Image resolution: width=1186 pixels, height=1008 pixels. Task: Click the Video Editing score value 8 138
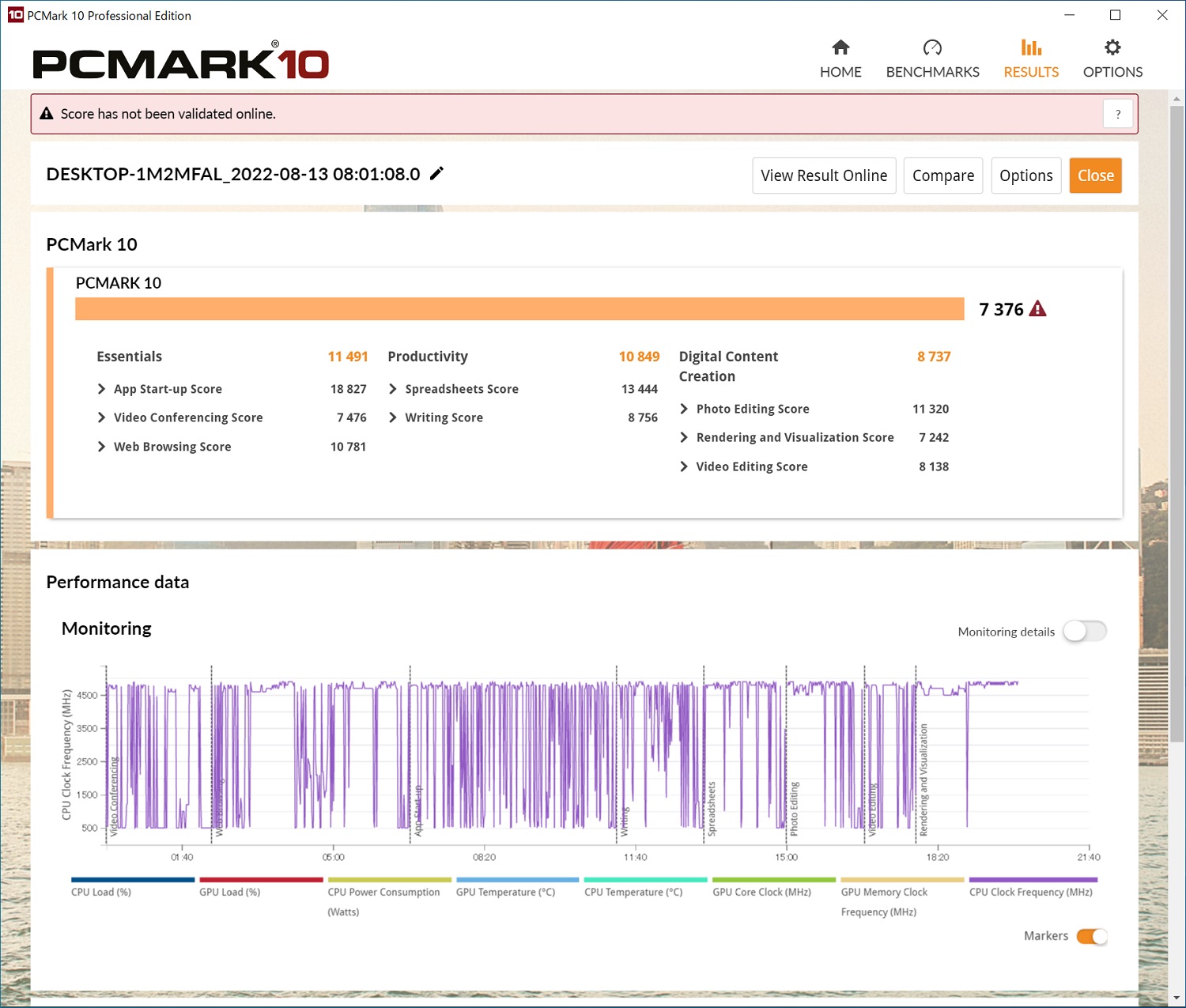pyautogui.click(x=934, y=466)
